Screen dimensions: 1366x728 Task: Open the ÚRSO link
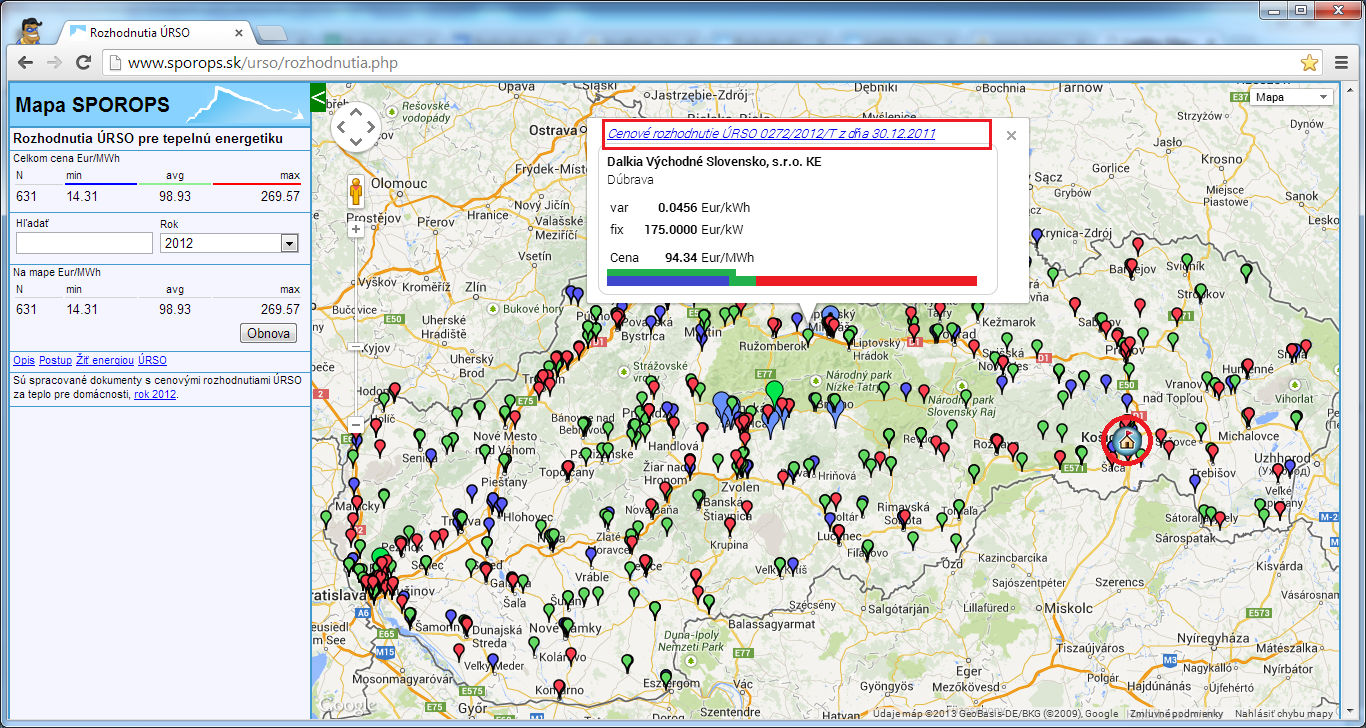pos(152,360)
